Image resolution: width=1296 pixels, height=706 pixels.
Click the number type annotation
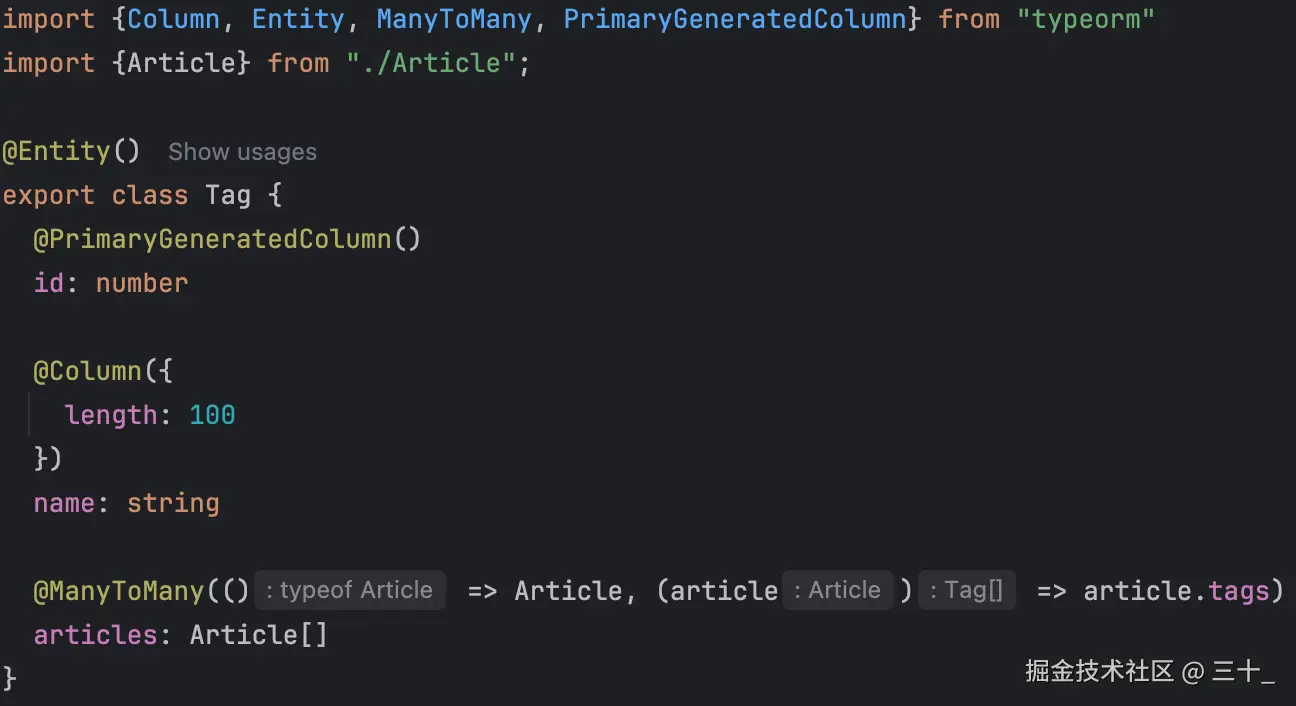click(x=142, y=283)
